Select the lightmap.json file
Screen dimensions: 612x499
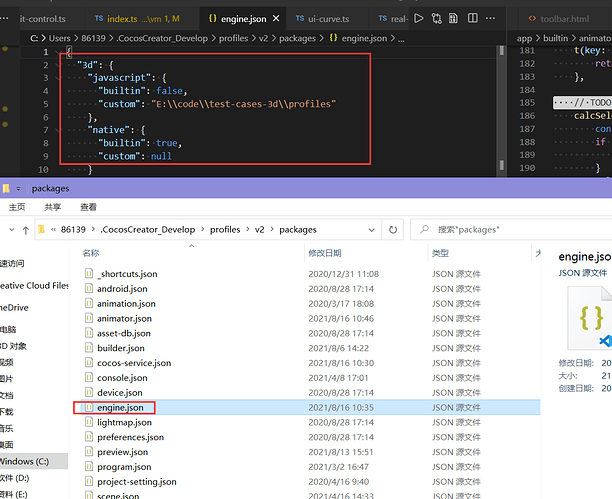124,422
